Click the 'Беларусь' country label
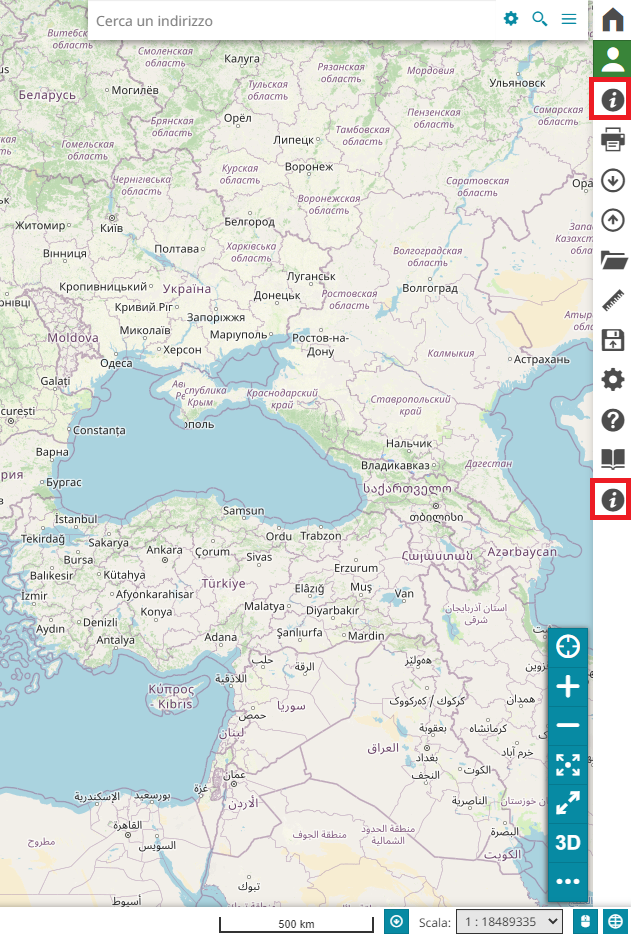The height and width of the screenshot is (937, 631). pyautogui.click(x=47, y=94)
